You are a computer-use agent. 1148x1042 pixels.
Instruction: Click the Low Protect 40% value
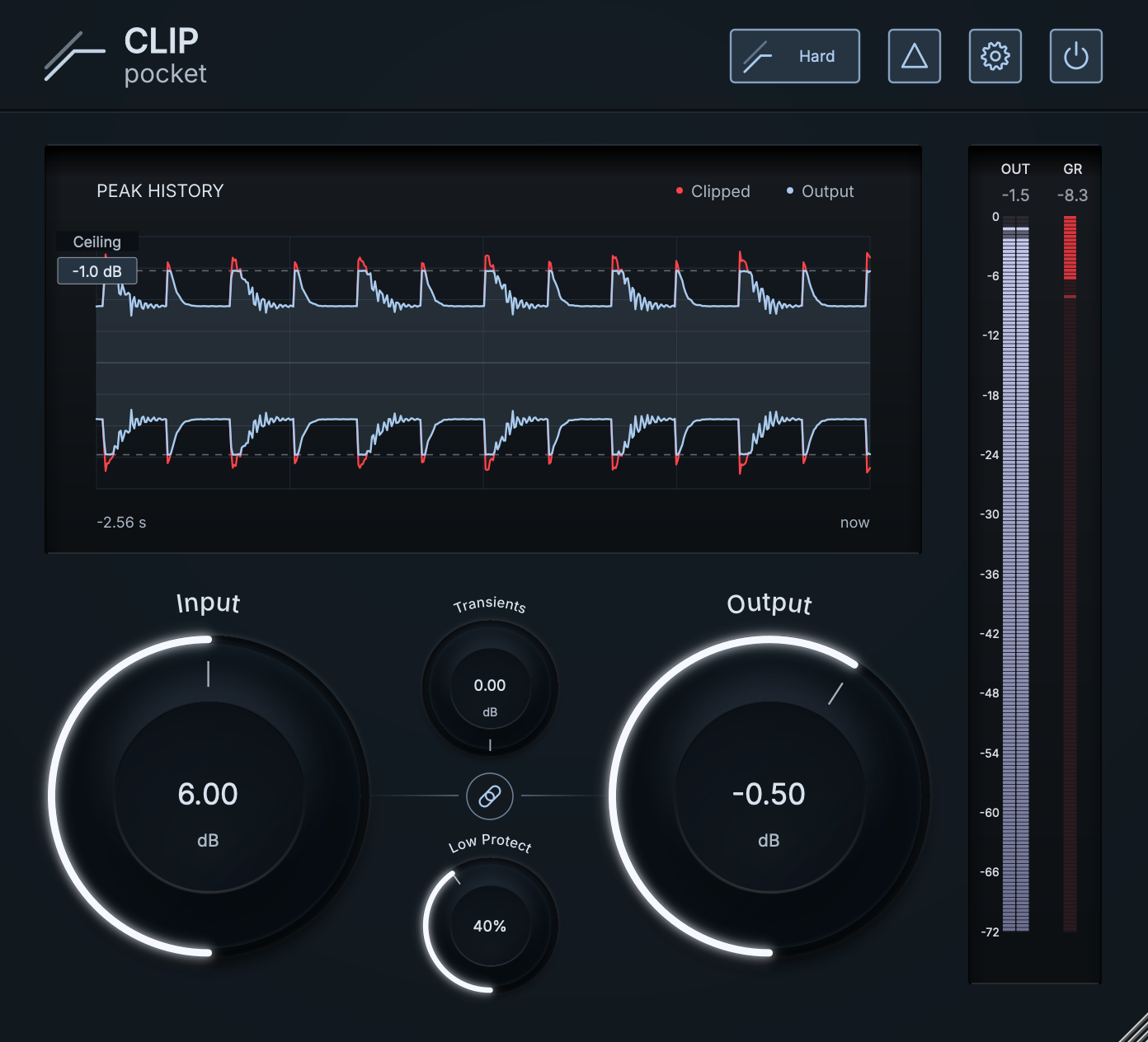click(490, 927)
